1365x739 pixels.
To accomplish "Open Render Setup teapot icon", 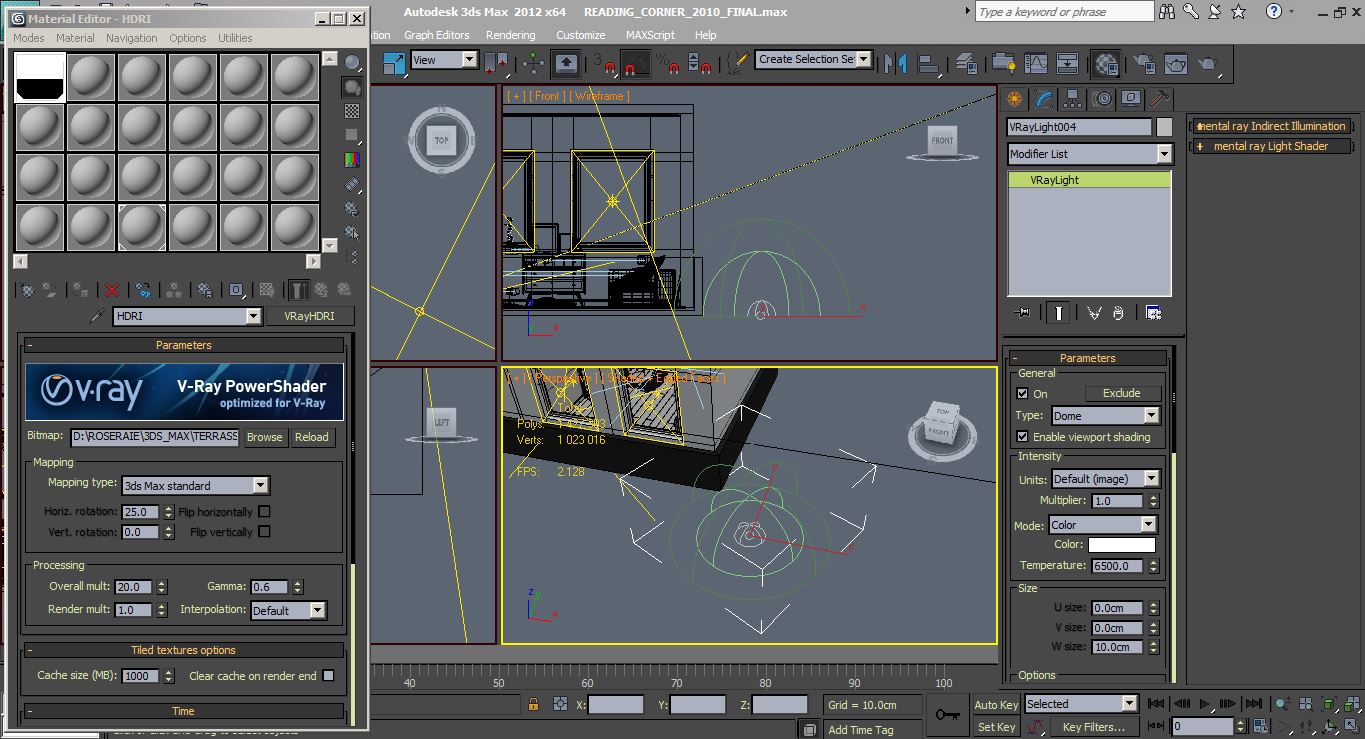I will (1143, 64).
